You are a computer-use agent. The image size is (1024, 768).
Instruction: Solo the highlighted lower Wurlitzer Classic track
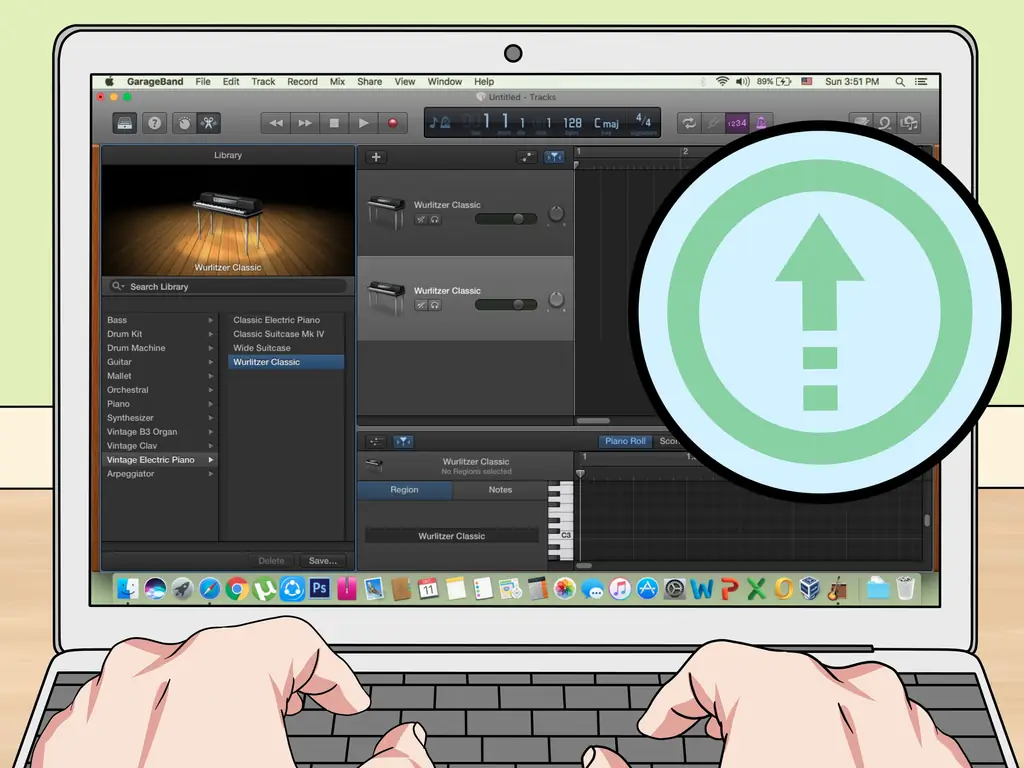435,305
